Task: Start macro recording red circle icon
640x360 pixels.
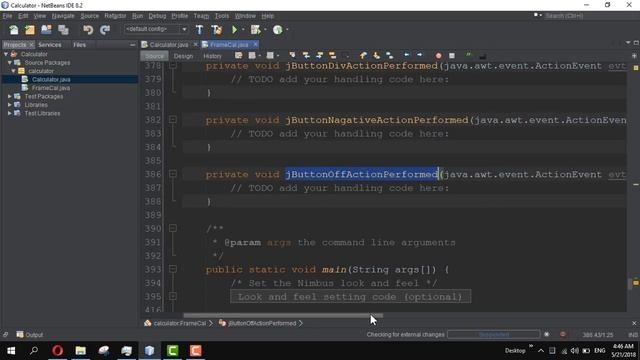Action: pyautogui.click(x=438, y=56)
